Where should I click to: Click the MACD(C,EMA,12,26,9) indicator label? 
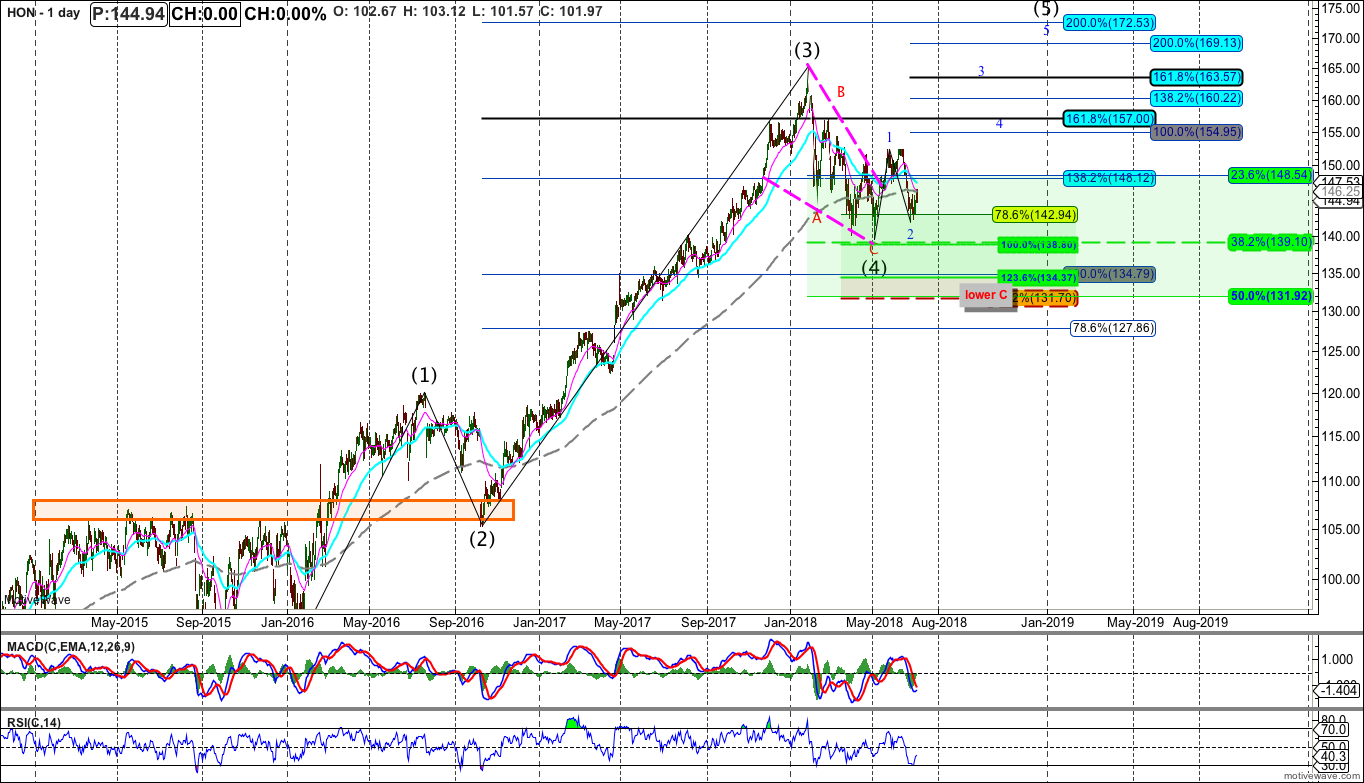[x=69, y=646]
